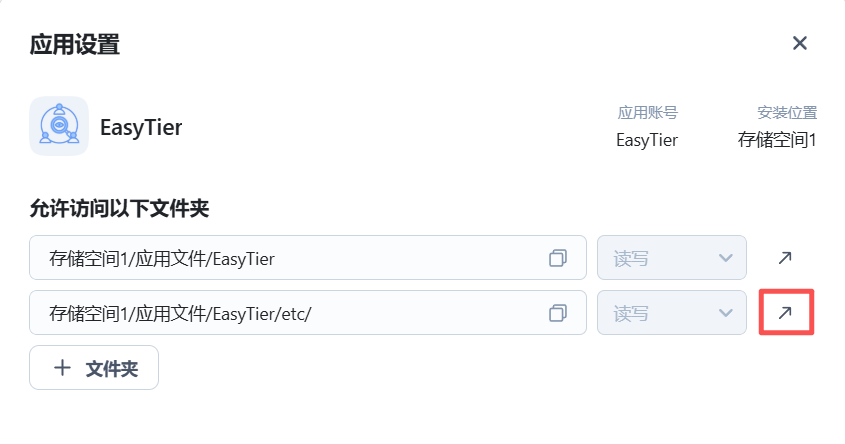Click the 存储空间1/应用文件/EasyTier/etc/ path field

point(308,313)
